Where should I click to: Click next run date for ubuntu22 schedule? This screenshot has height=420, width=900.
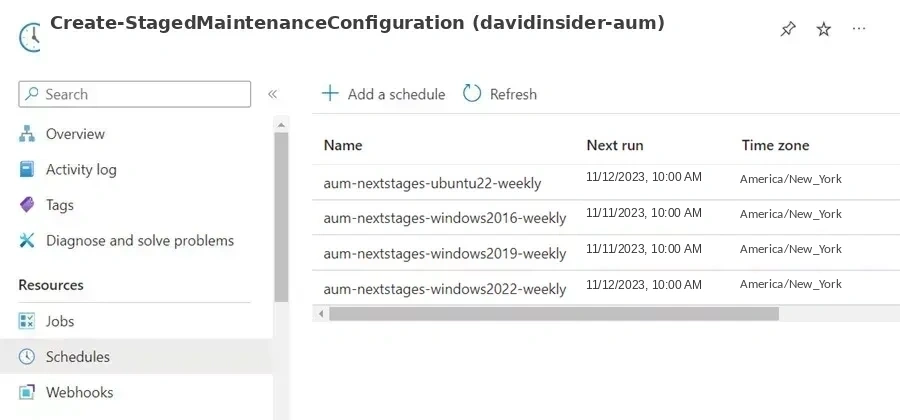click(x=643, y=177)
